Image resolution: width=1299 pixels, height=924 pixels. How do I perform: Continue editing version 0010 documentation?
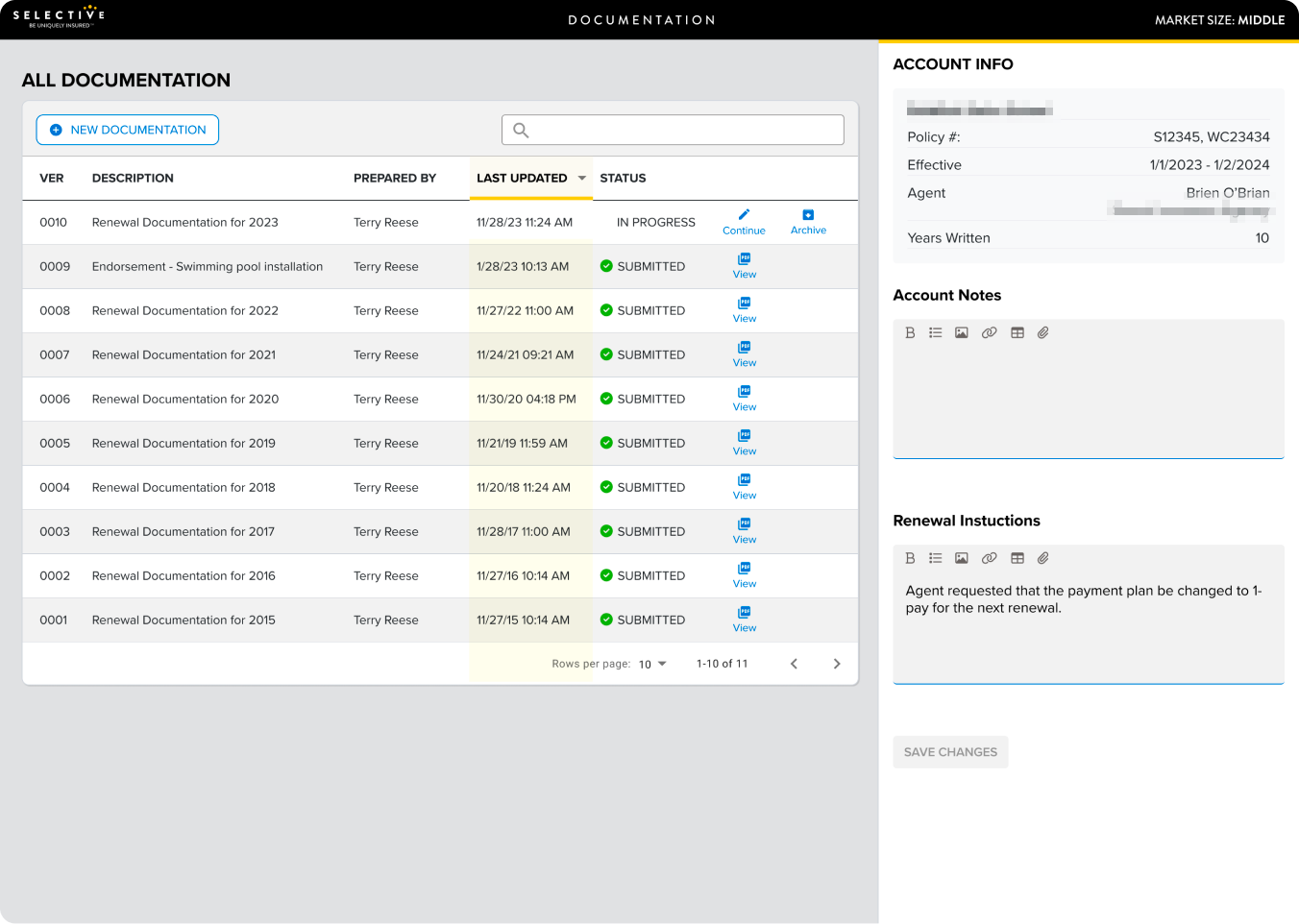coord(744,222)
